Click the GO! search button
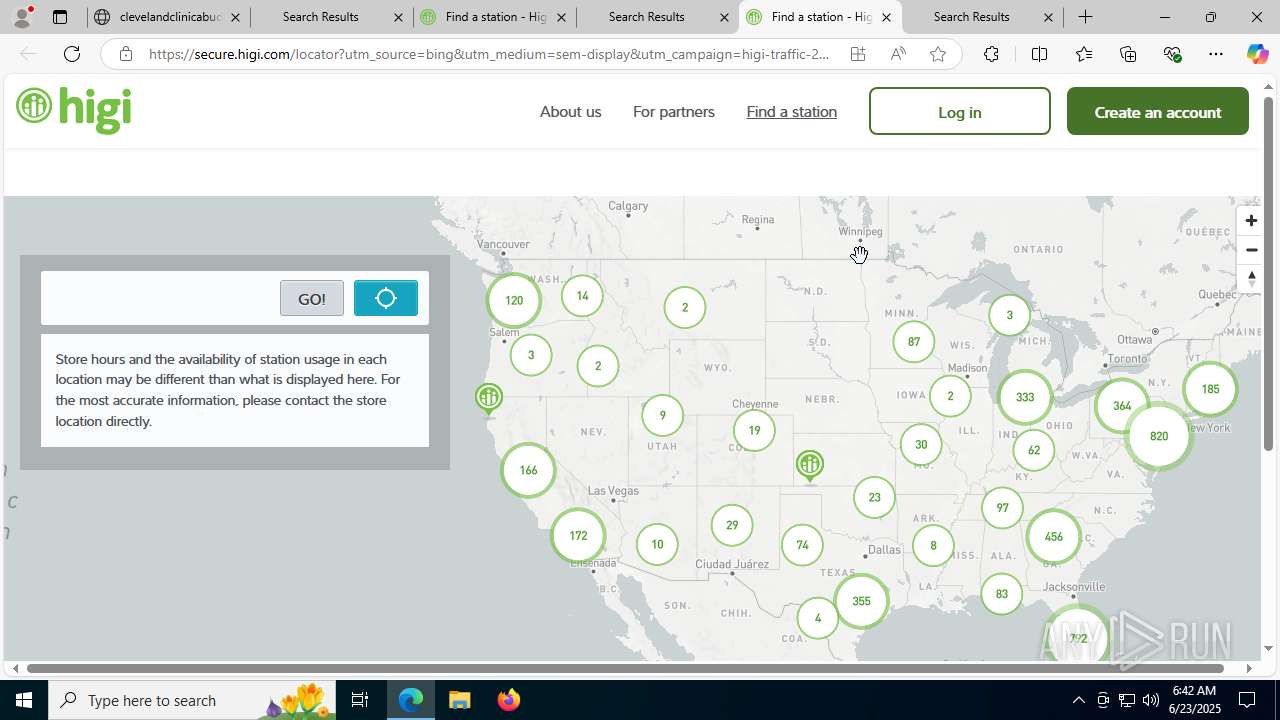1280x720 pixels. pos(312,298)
